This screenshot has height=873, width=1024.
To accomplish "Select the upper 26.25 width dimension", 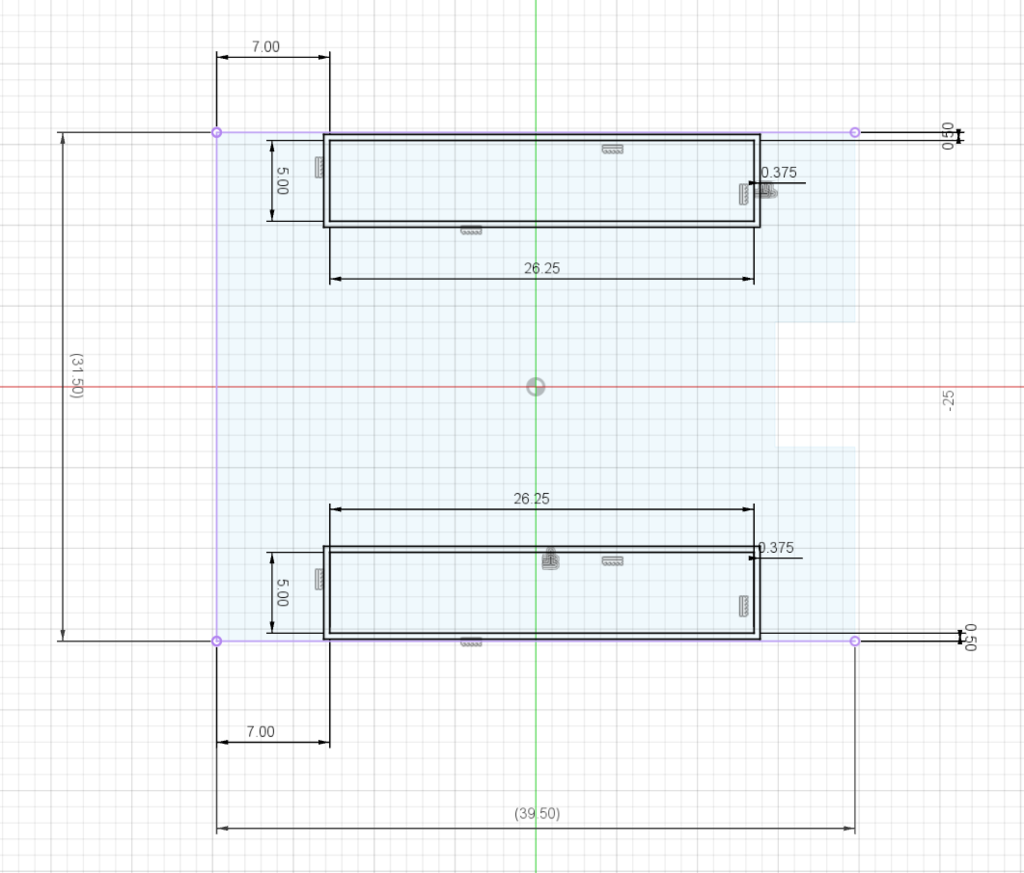I will coord(542,268).
